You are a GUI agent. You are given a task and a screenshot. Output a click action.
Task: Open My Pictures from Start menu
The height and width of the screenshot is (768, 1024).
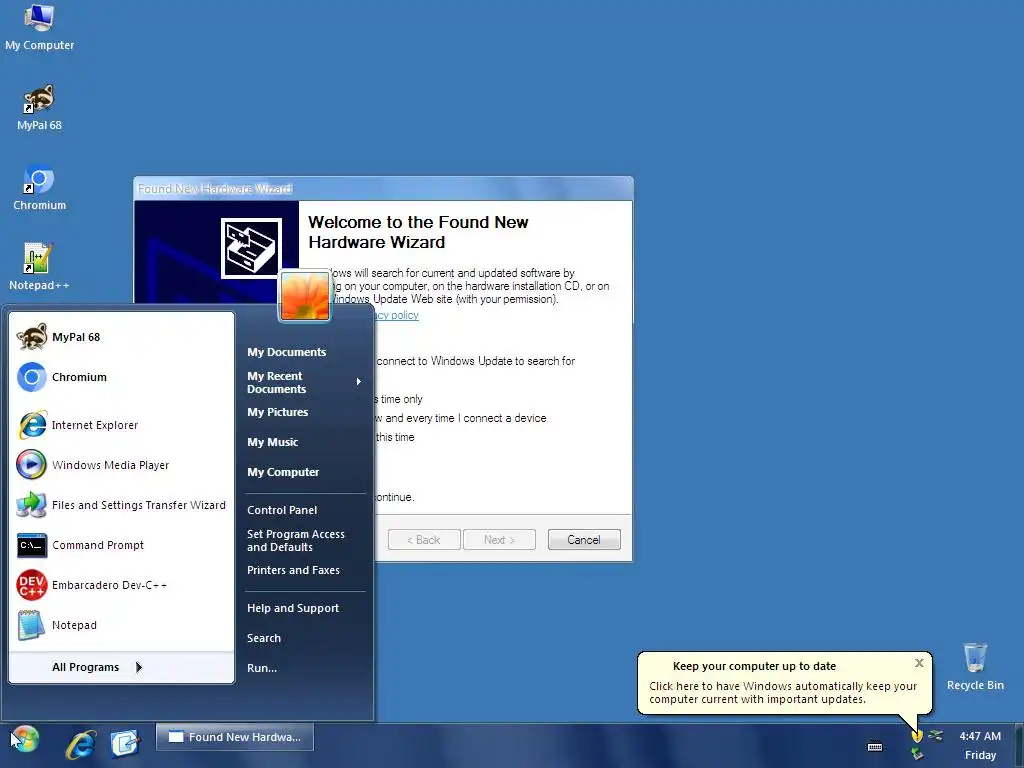(x=278, y=412)
